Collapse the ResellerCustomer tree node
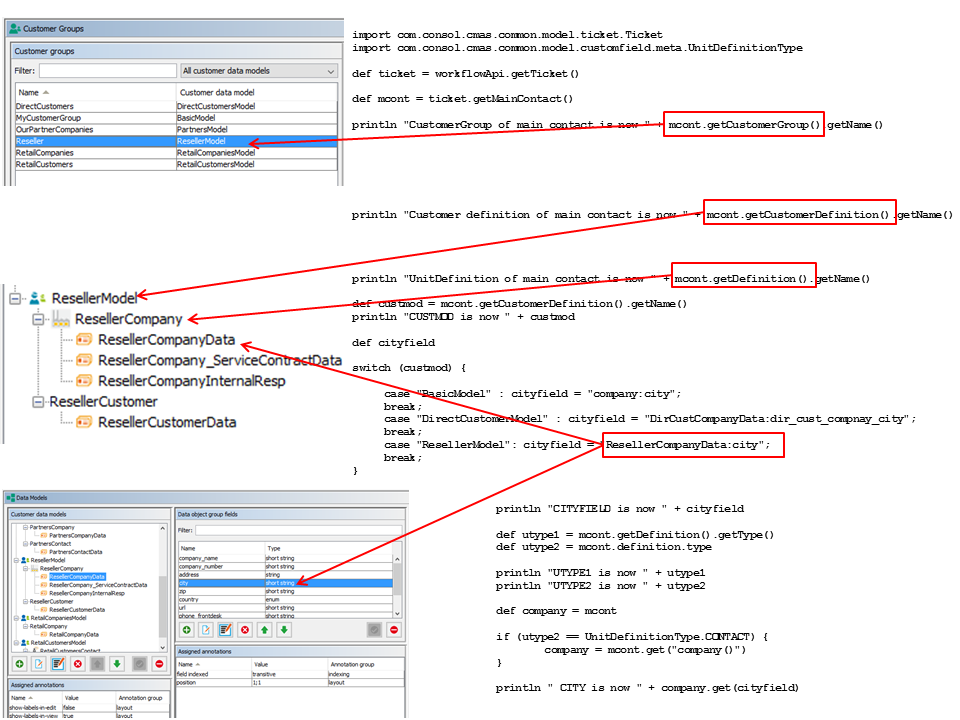The height and width of the screenshot is (720, 960). 37,401
